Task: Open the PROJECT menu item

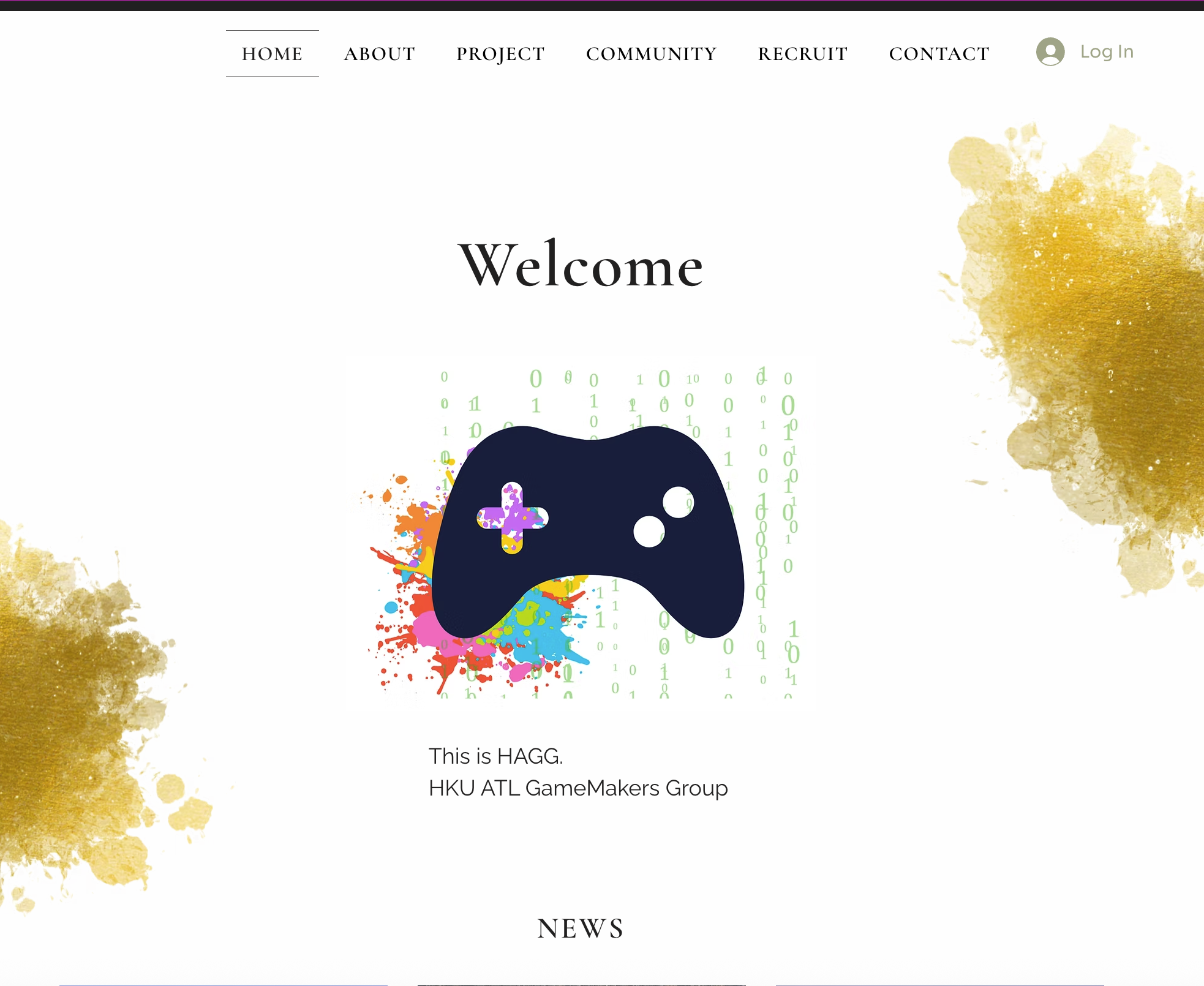Action: pos(500,54)
